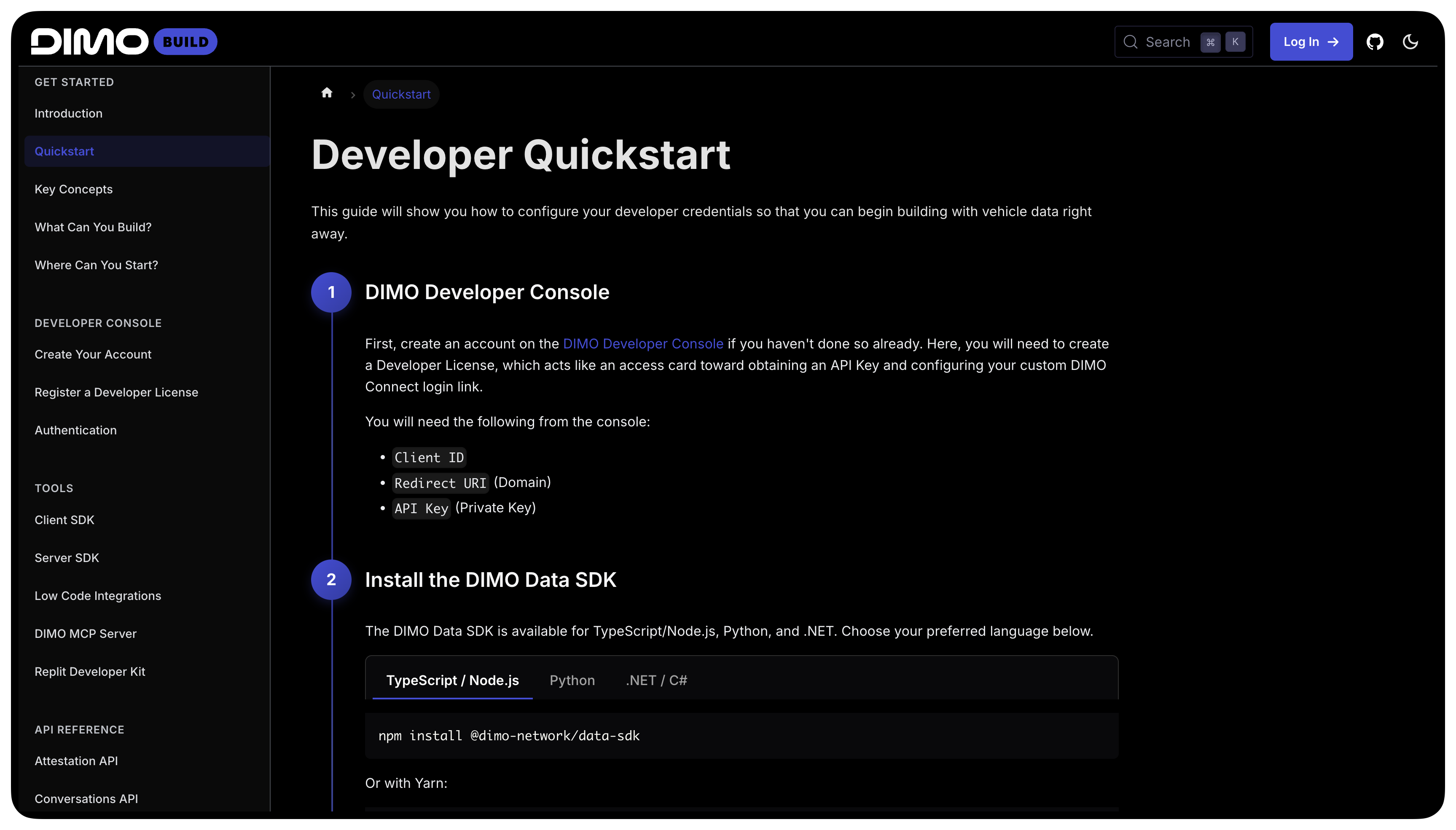Click the Quickstart breadcrumb link
The height and width of the screenshot is (830, 1456).
click(401, 95)
